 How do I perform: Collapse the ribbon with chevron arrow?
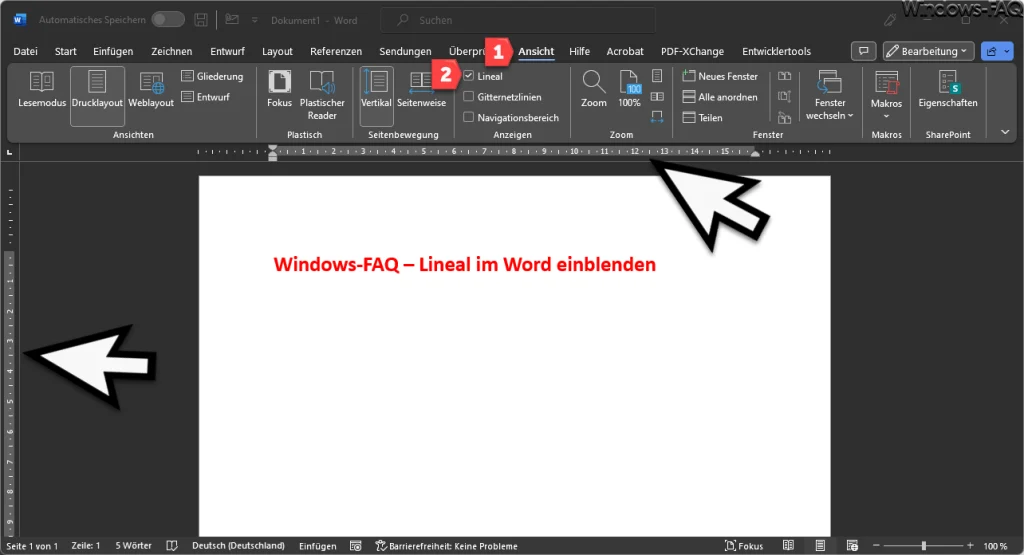pos(1005,132)
